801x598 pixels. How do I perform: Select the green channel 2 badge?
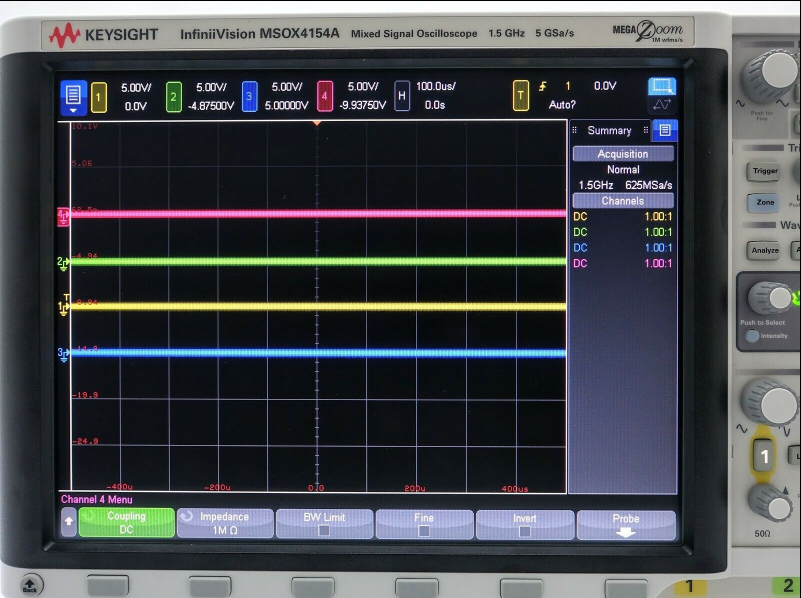pyautogui.click(x=173, y=97)
